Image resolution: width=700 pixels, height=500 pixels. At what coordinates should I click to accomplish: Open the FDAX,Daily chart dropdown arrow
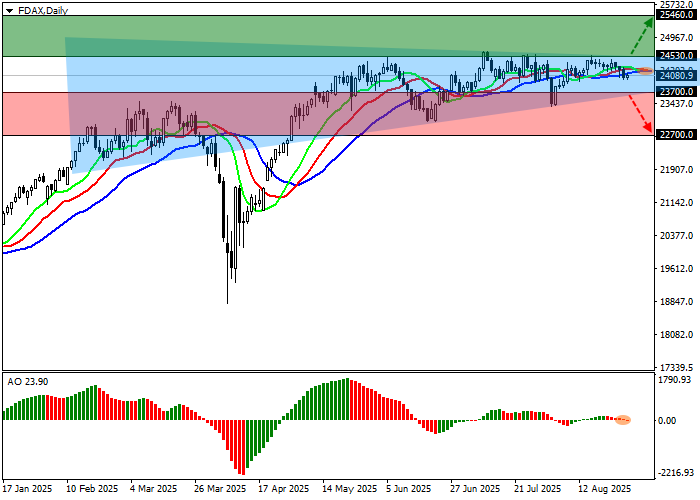pyautogui.click(x=9, y=11)
